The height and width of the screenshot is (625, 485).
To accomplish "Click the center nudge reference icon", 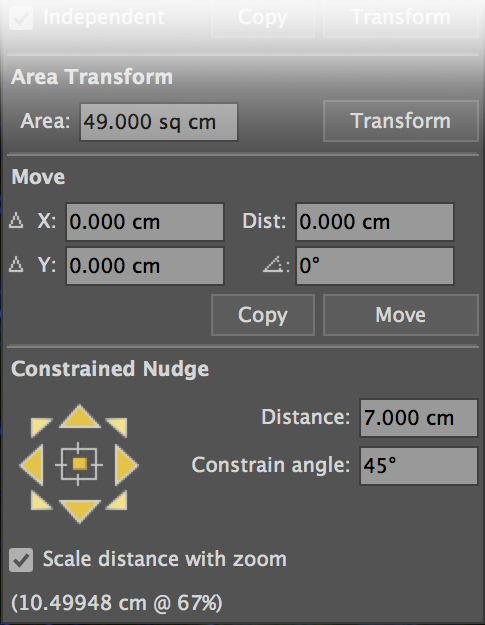I will click(x=79, y=464).
